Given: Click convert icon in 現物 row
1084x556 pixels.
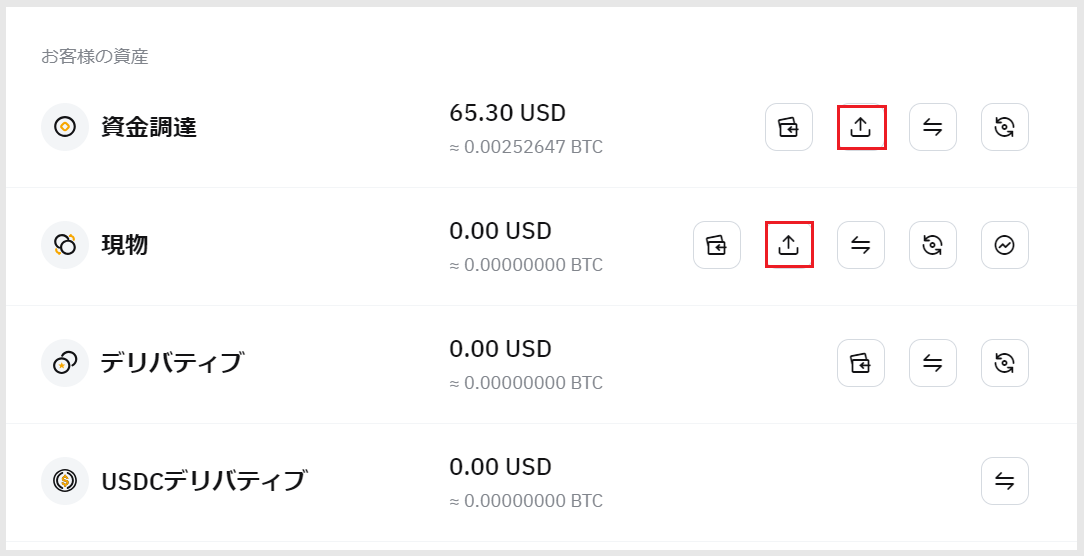Looking at the screenshot, I should [933, 245].
